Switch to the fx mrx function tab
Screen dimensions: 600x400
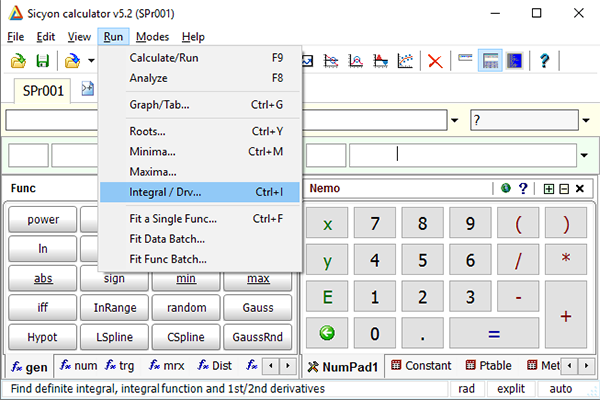click(x=167, y=366)
